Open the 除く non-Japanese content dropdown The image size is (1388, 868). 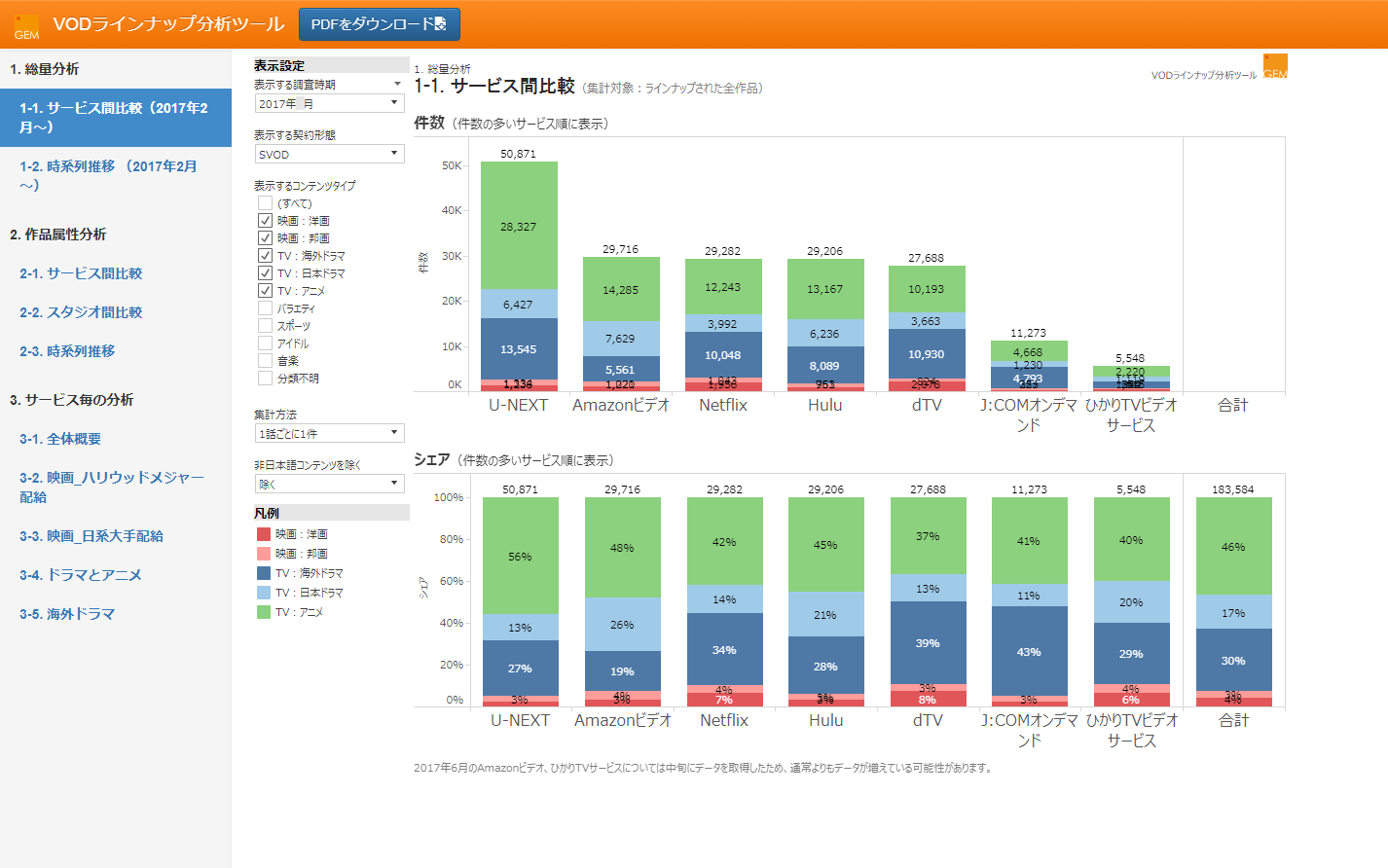click(329, 484)
